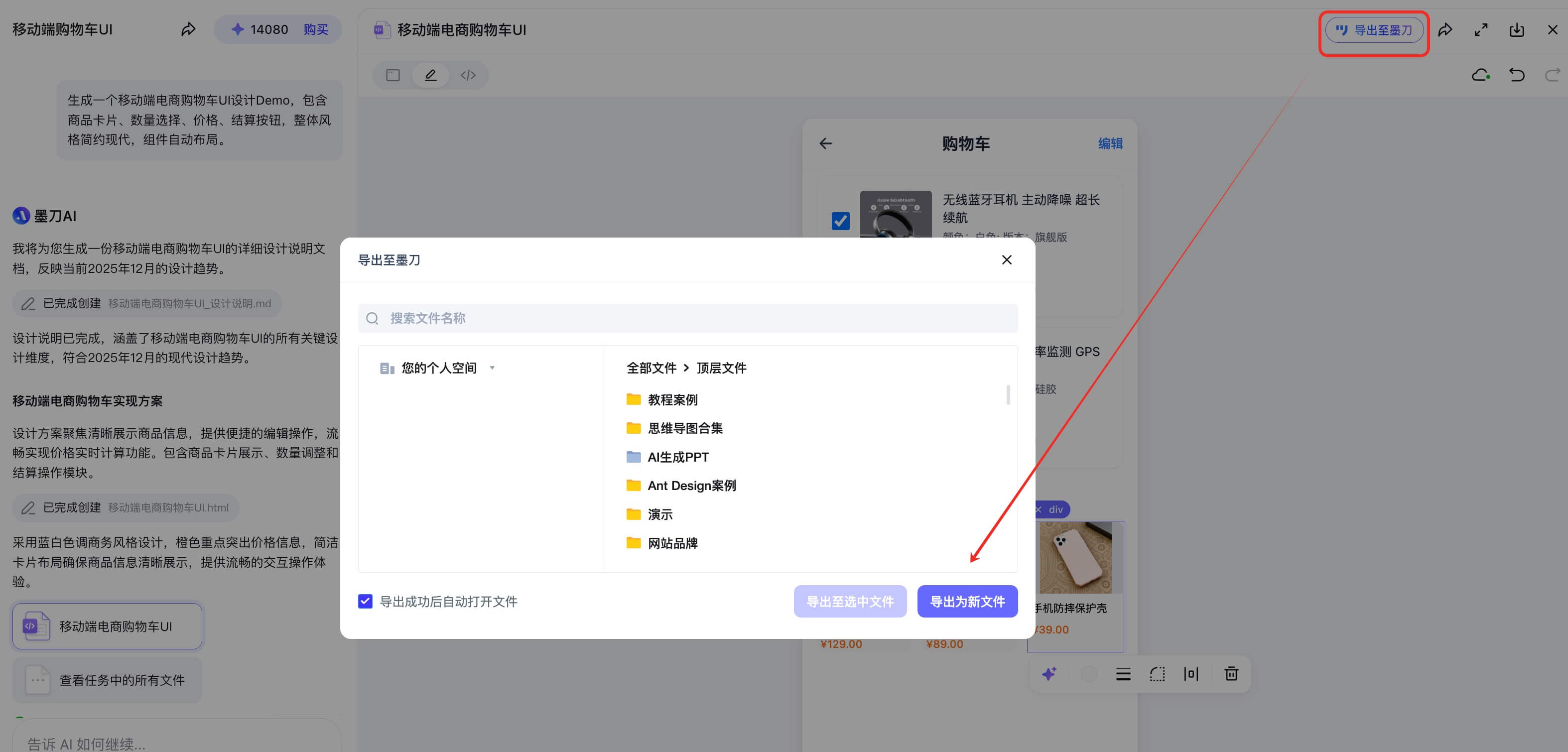Screen dimensions: 1568x752
Task: Click the 搜索文件名称 search field
Action: (688, 318)
